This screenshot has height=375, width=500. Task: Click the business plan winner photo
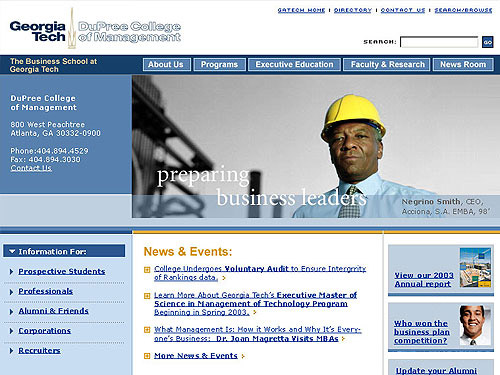click(475, 325)
